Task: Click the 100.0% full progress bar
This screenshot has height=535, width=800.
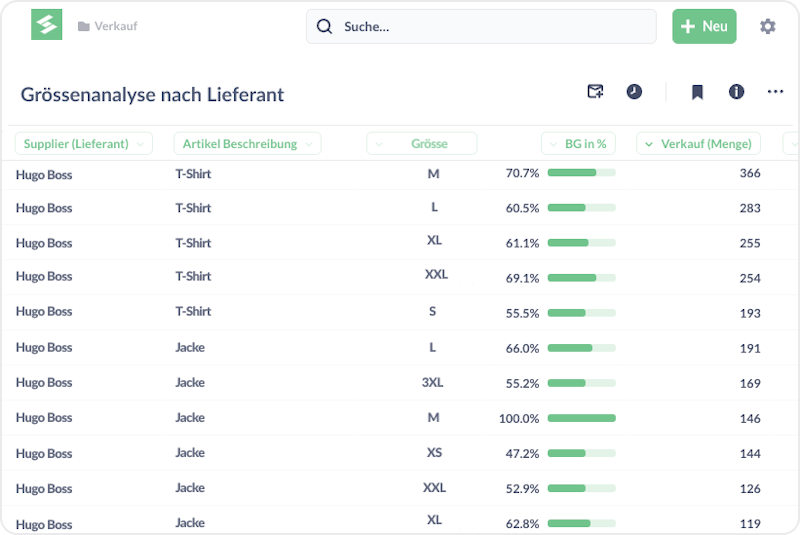Action: coord(582,418)
